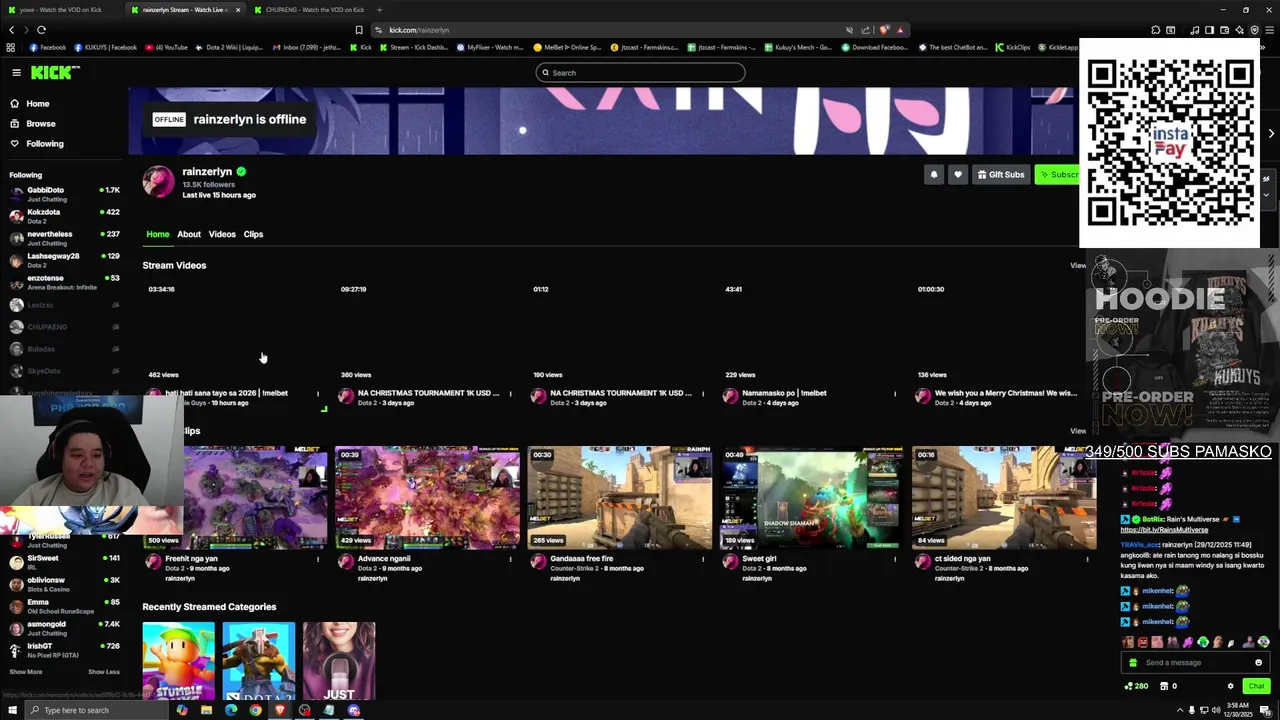Open GabbiDoto channel in the Following list
Viewport: 1280px width, 720px height.
point(64,194)
